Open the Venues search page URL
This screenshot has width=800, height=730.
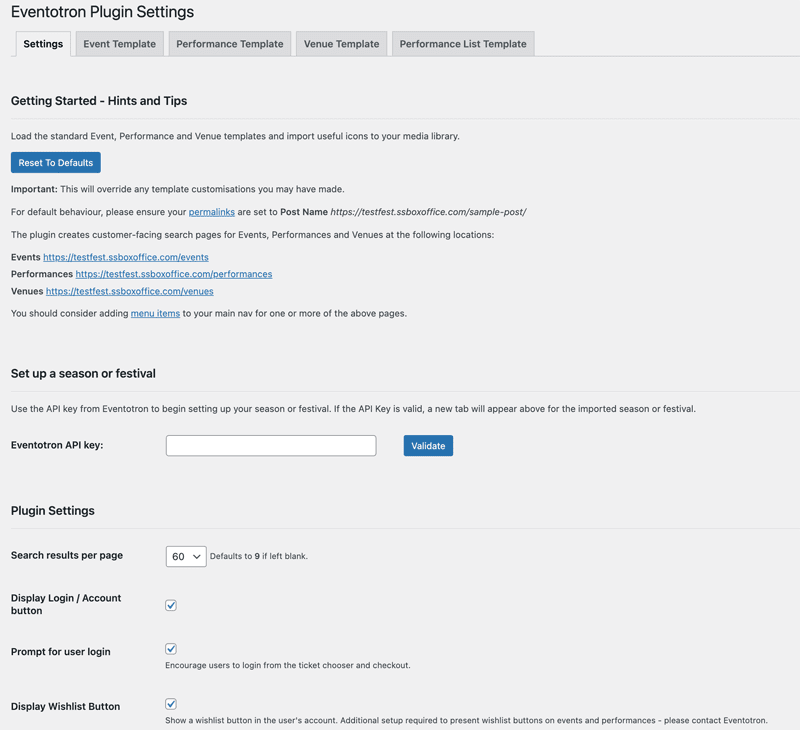(x=130, y=291)
